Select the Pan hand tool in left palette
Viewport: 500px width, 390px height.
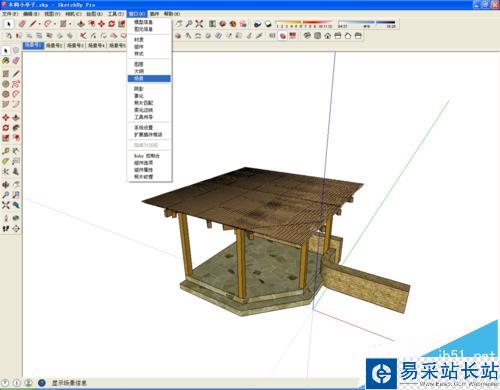point(16,185)
